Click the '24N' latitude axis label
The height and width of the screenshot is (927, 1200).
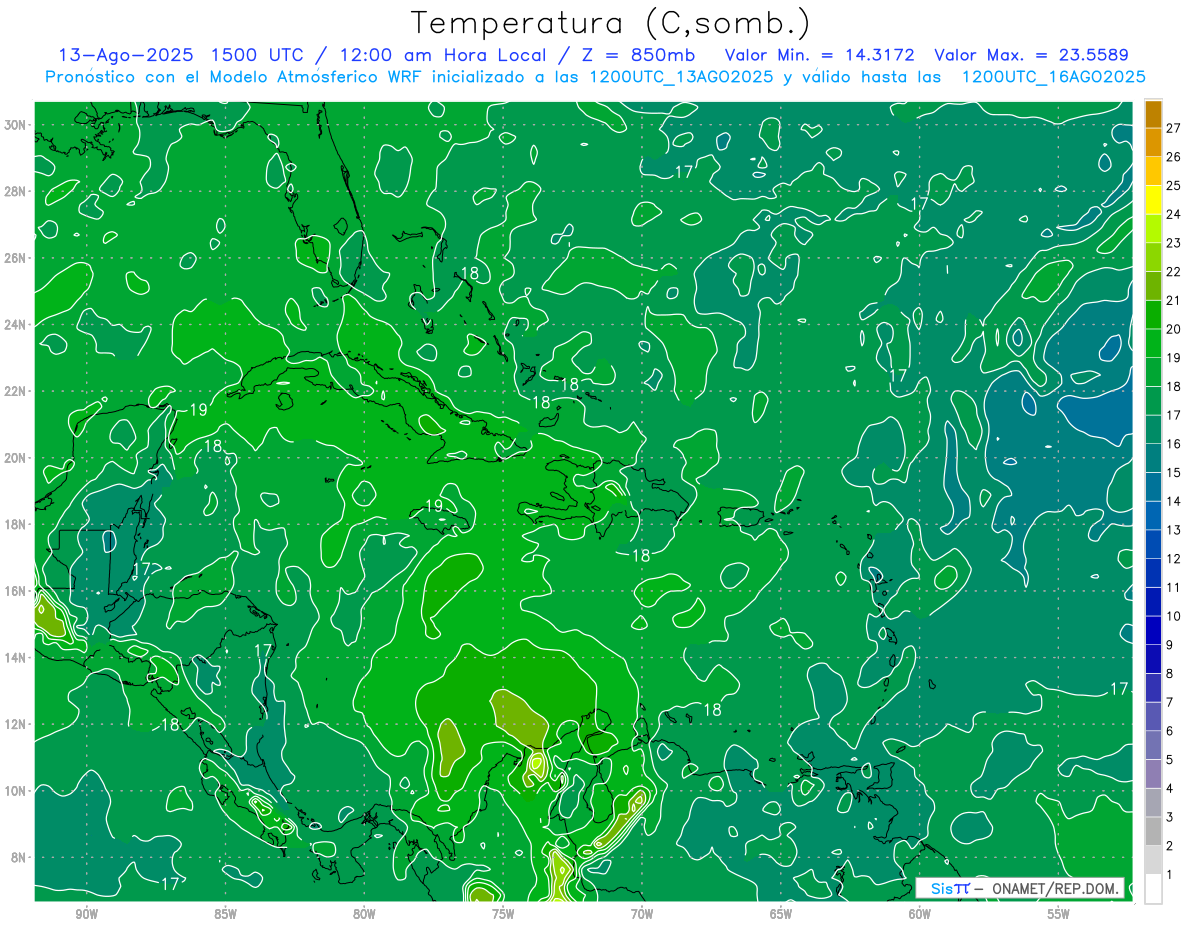coord(15,325)
